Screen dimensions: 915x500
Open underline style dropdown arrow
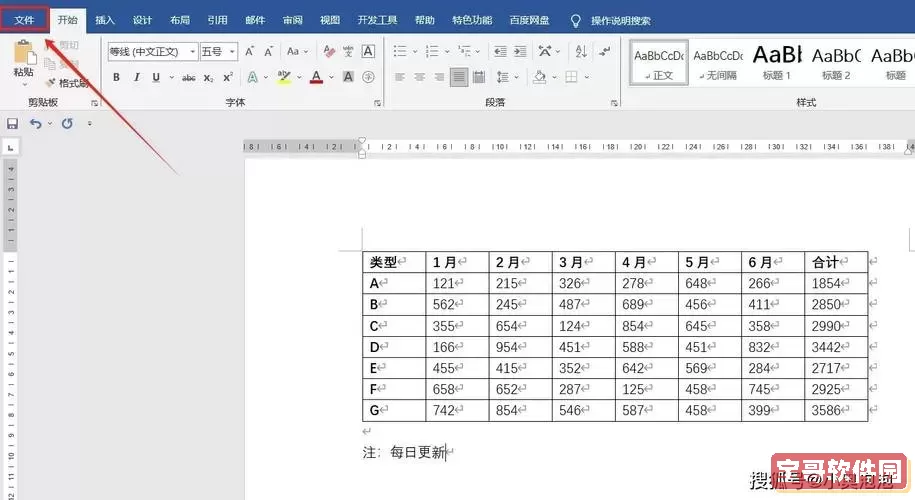[171, 77]
